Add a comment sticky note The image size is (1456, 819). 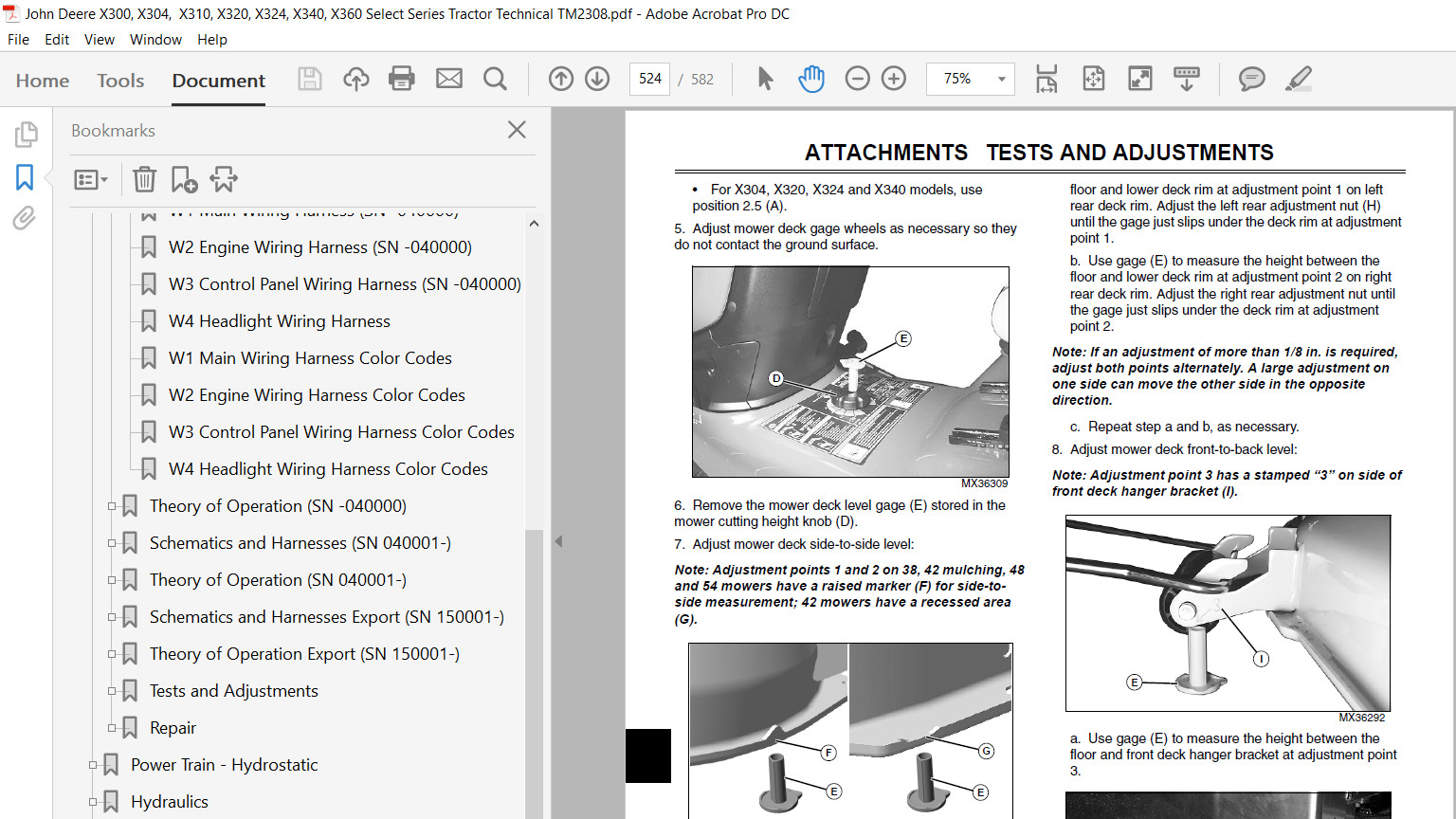click(x=1252, y=79)
